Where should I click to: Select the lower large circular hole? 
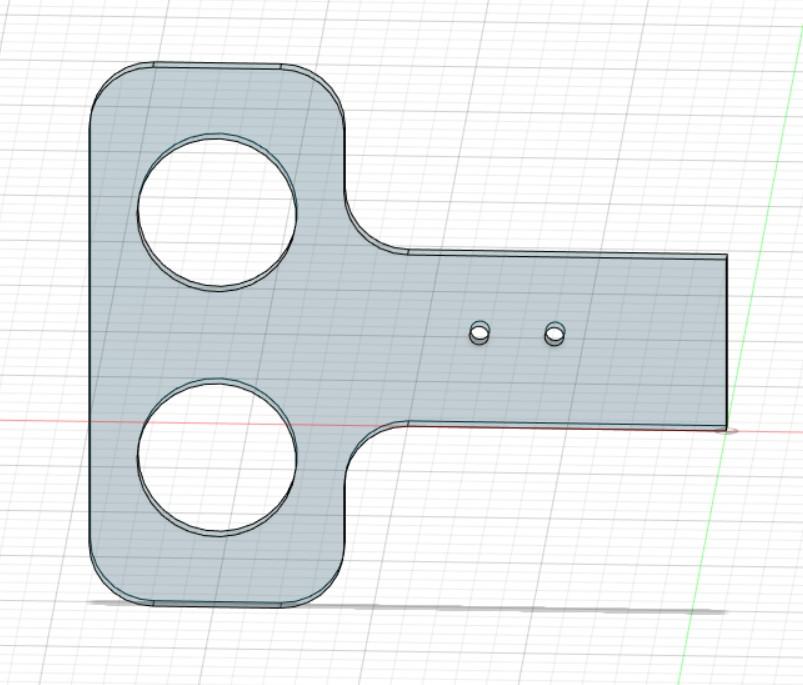(217, 457)
